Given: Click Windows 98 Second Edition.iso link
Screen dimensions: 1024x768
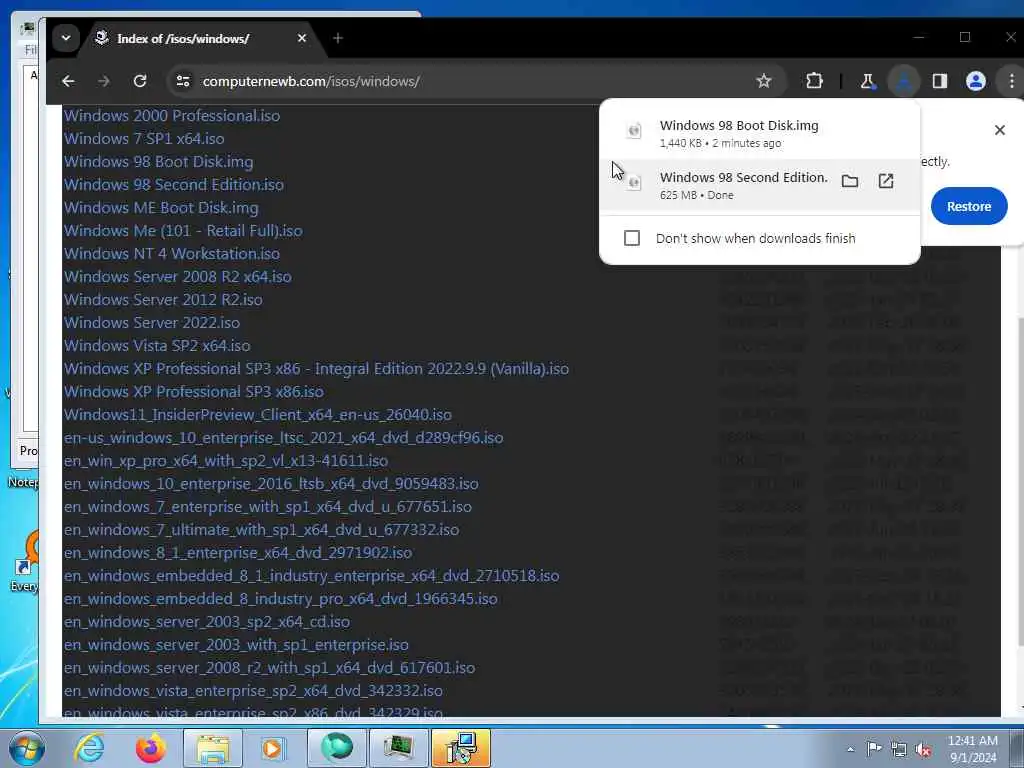Looking at the screenshot, I should pos(174,184).
